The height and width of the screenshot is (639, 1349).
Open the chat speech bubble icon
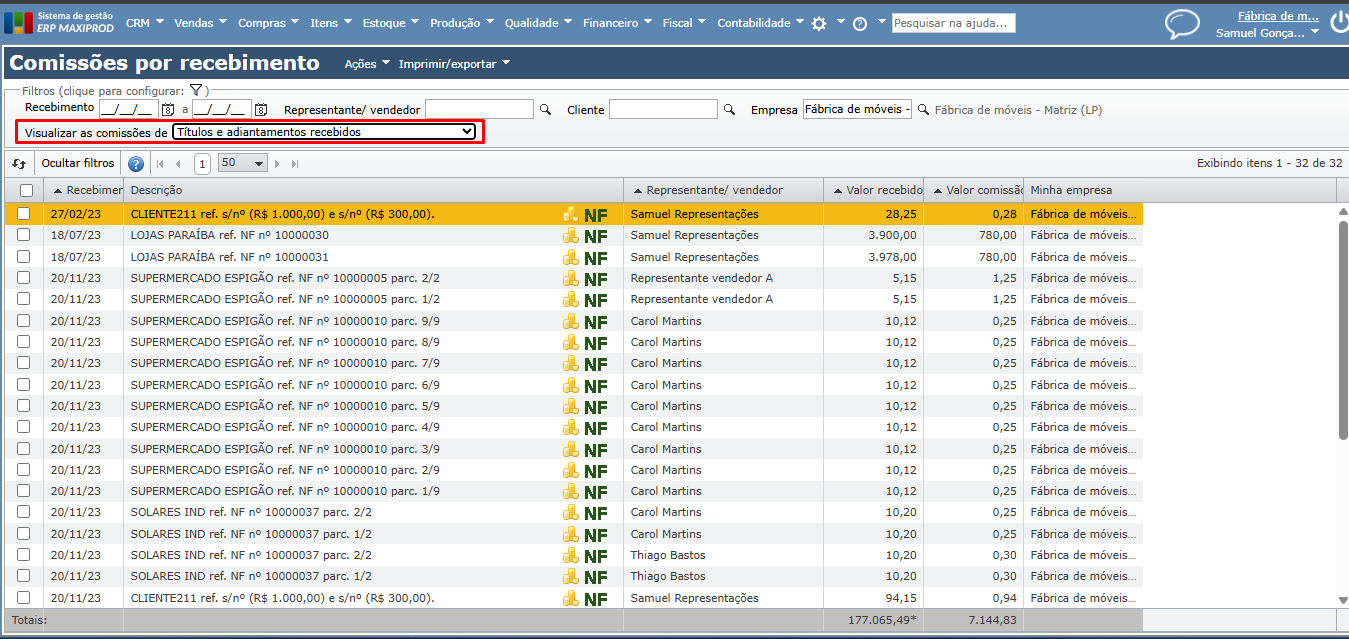click(1182, 24)
